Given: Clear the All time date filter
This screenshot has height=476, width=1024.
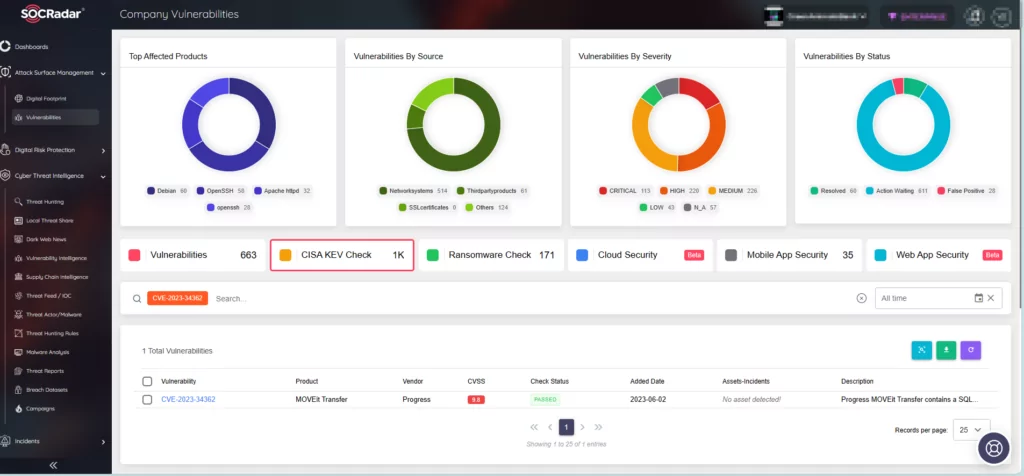Looking at the screenshot, I should (x=991, y=298).
